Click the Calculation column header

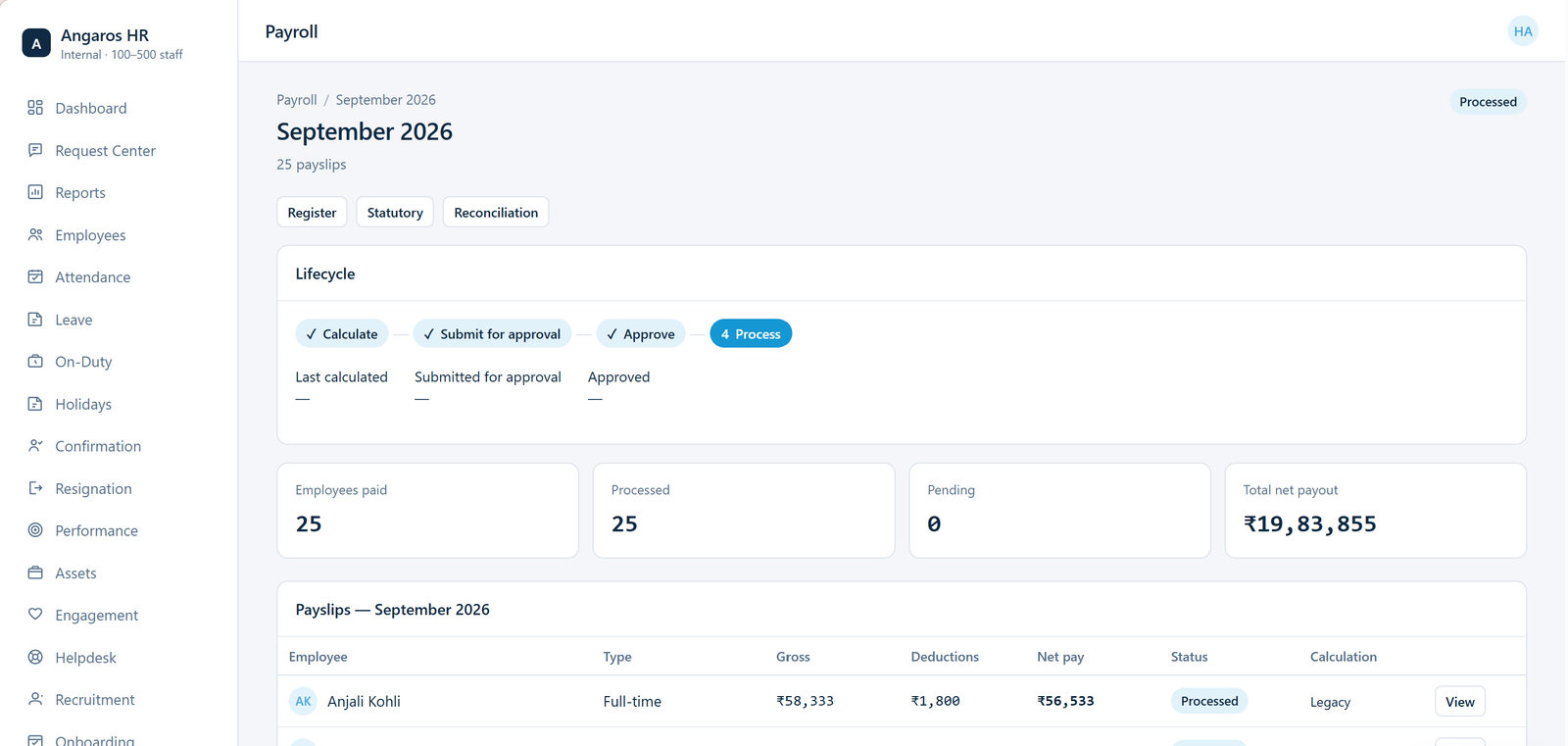1344,657
